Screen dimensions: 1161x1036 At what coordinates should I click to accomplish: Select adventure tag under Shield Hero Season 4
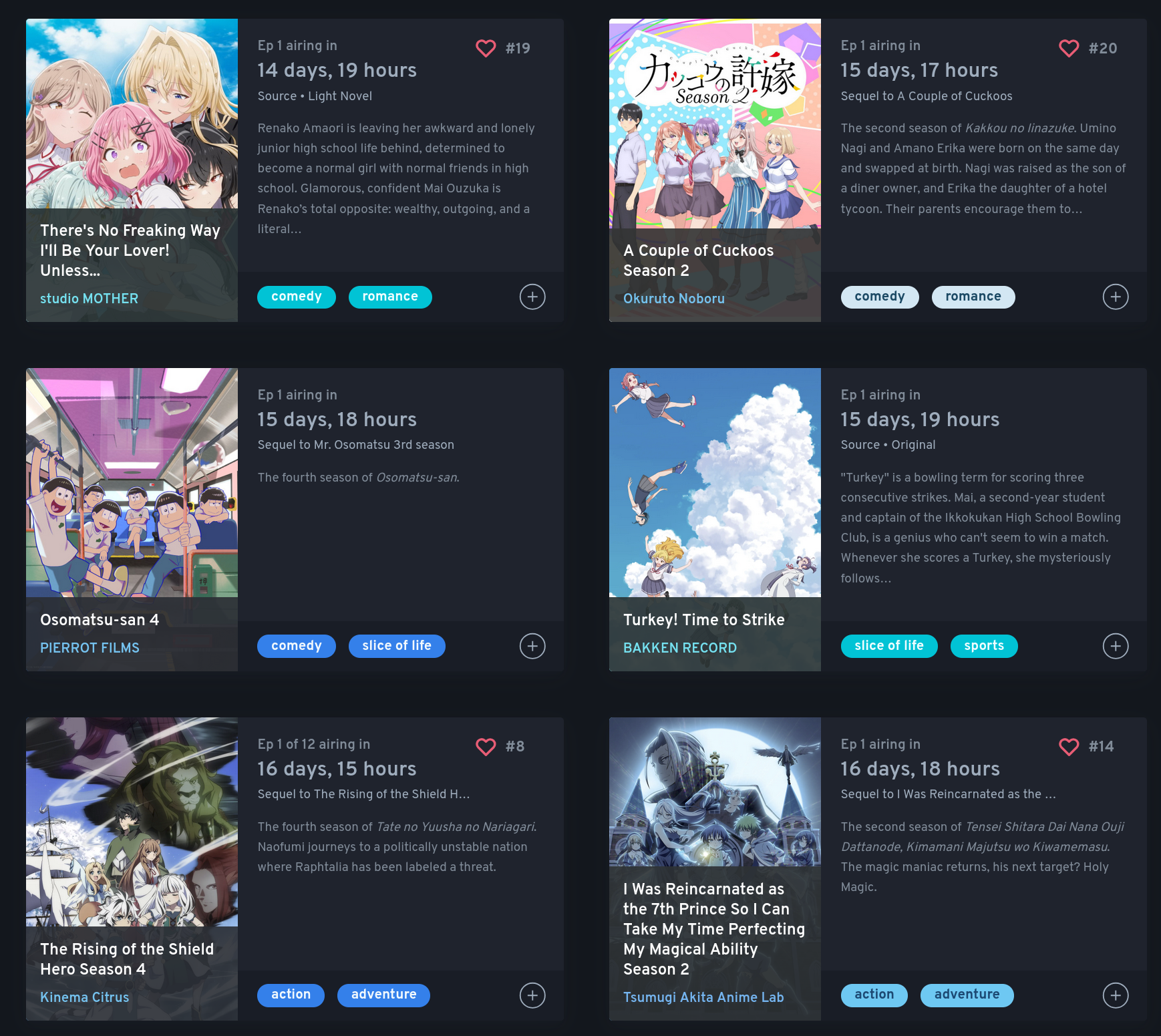coord(383,995)
